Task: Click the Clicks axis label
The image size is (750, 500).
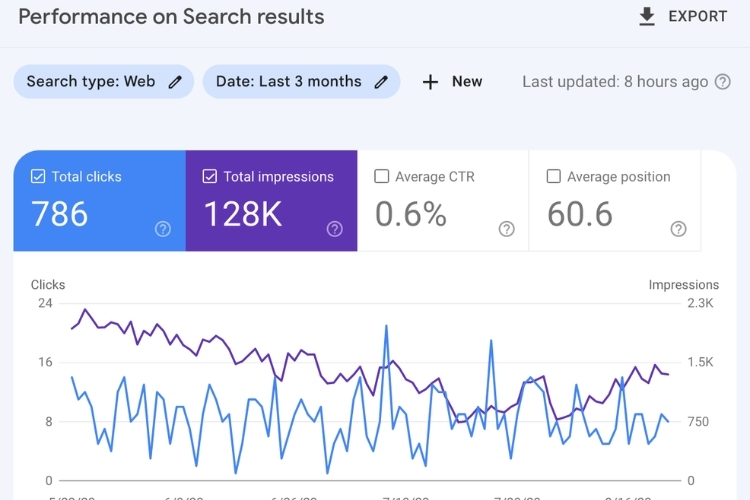Action: point(48,285)
